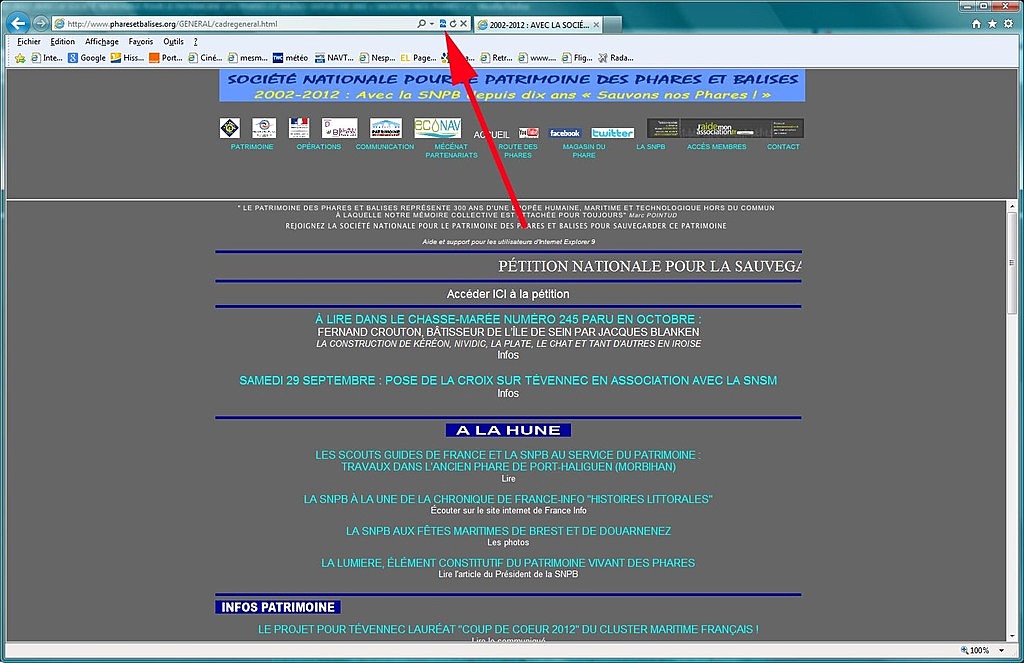Viewport: 1024px width, 663px height.
Task: Click the j'aide mon association banner
Action: point(725,128)
